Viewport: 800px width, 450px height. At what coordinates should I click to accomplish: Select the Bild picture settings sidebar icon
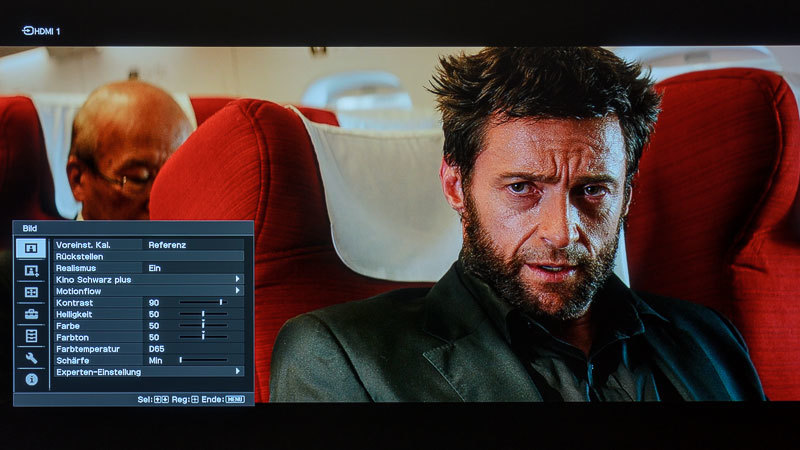pyautogui.click(x=31, y=248)
